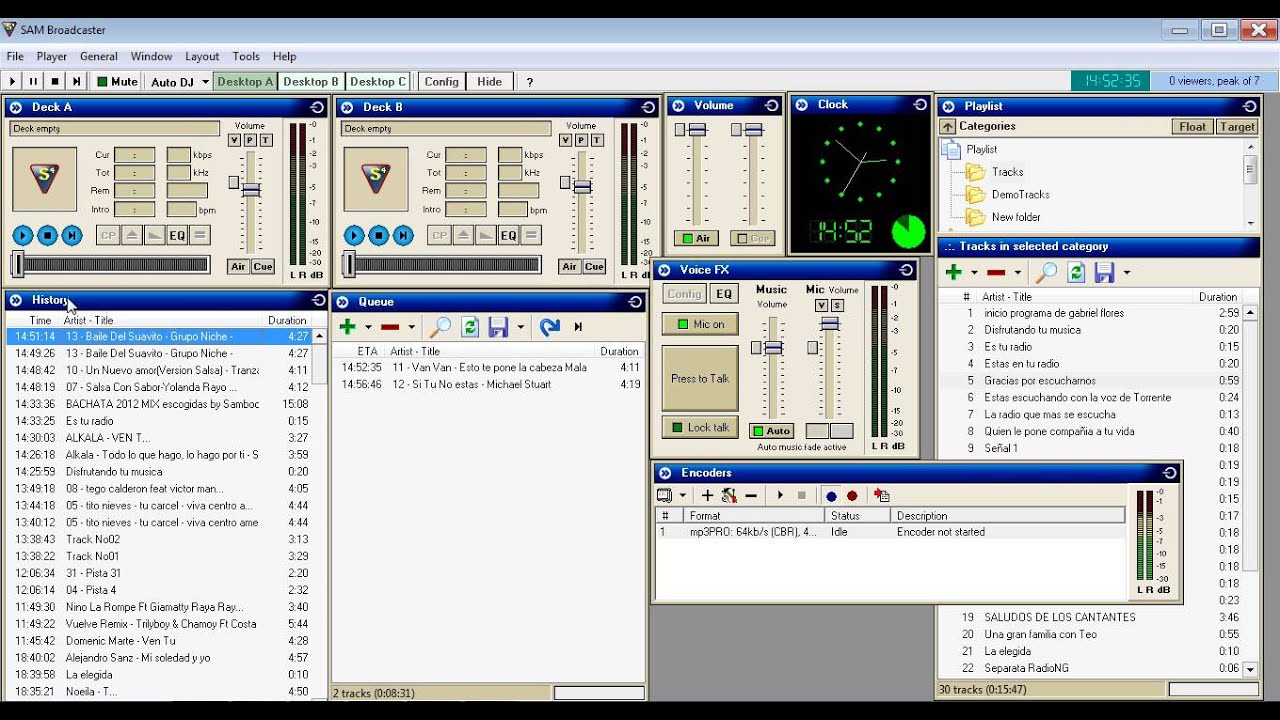Open the General menu

click(x=99, y=57)
